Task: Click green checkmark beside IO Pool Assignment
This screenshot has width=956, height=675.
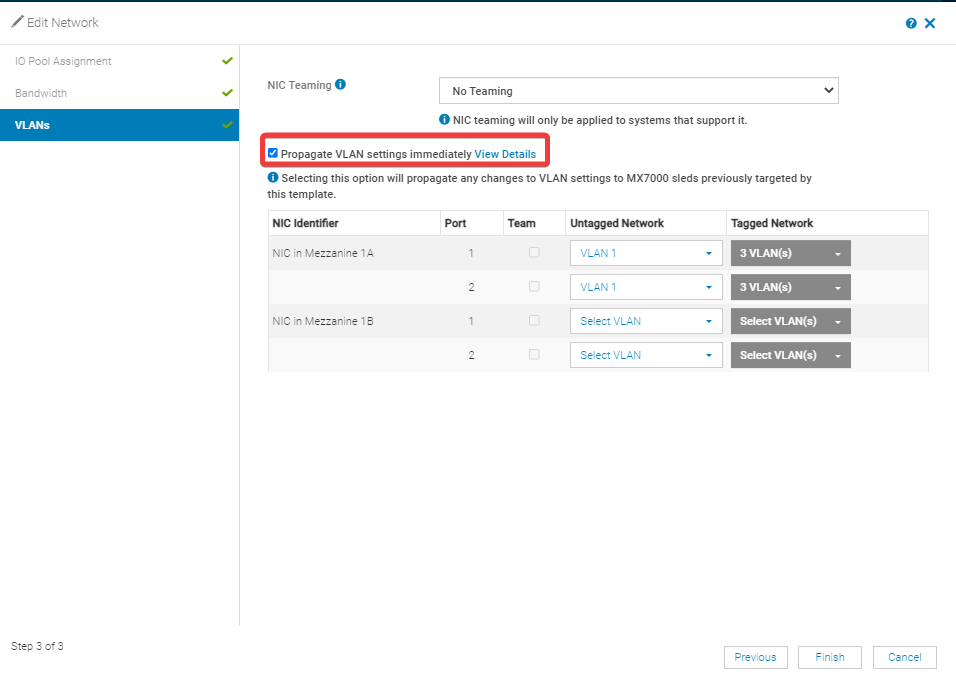Action: point(227,61)
